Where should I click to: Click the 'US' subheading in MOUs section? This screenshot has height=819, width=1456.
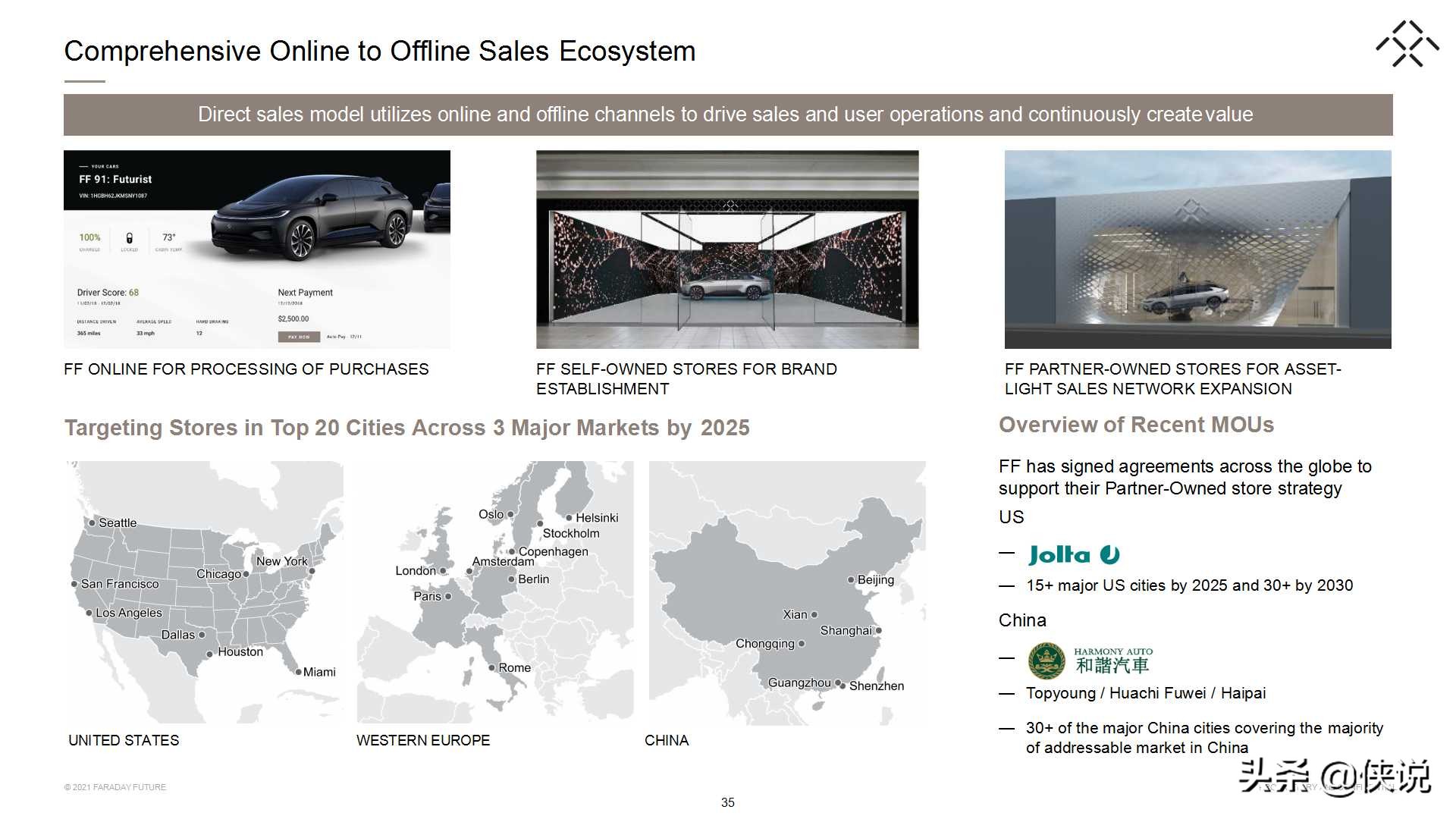[1012, 517]
